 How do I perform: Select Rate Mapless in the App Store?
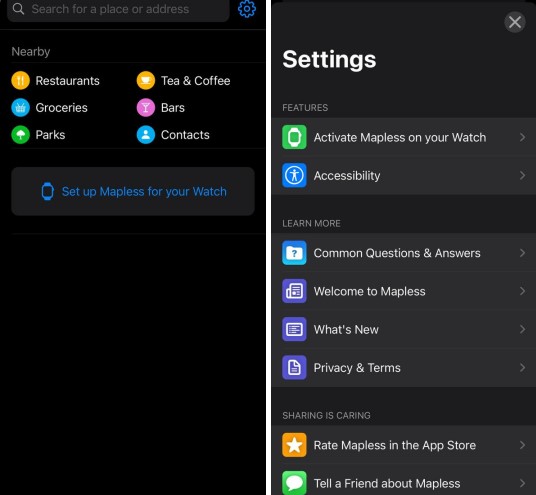point(404,445)
